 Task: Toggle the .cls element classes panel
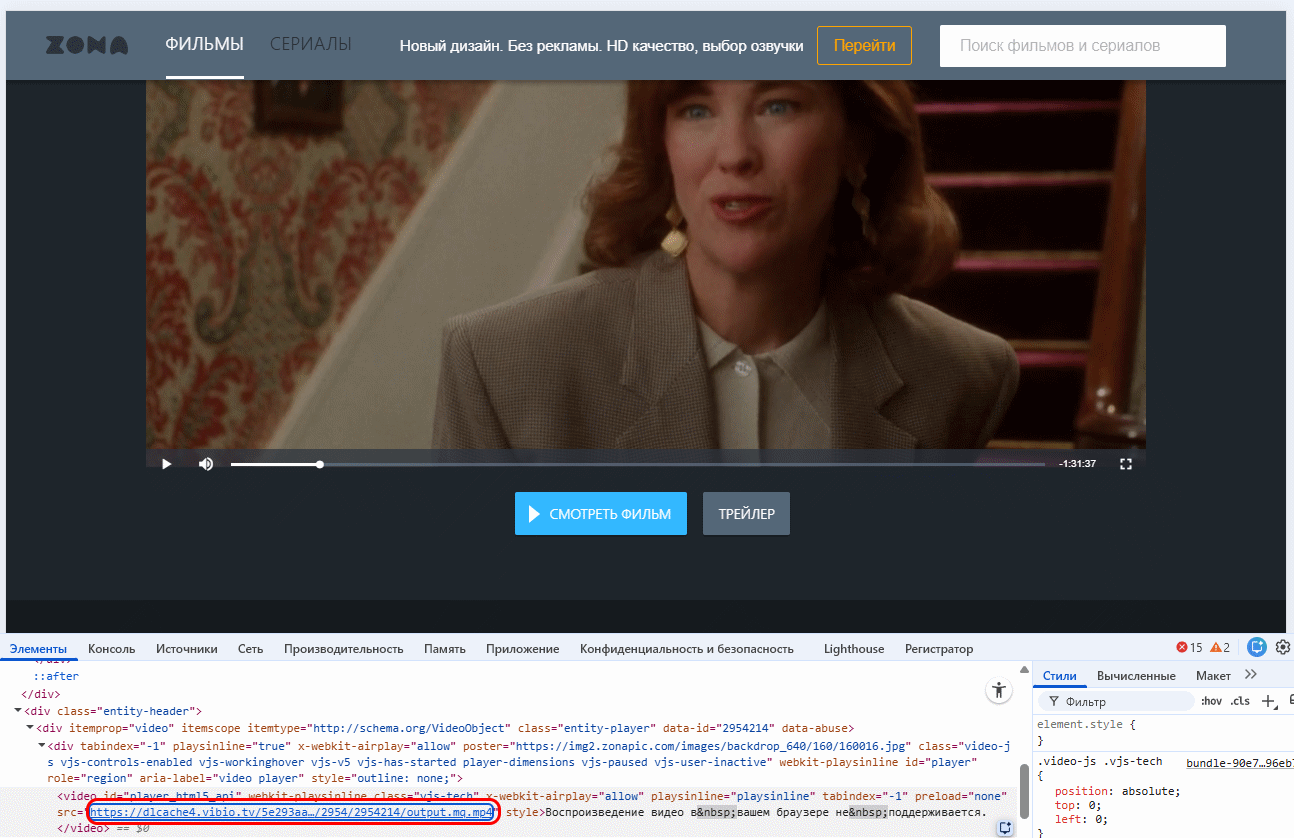coord(1241,701)
